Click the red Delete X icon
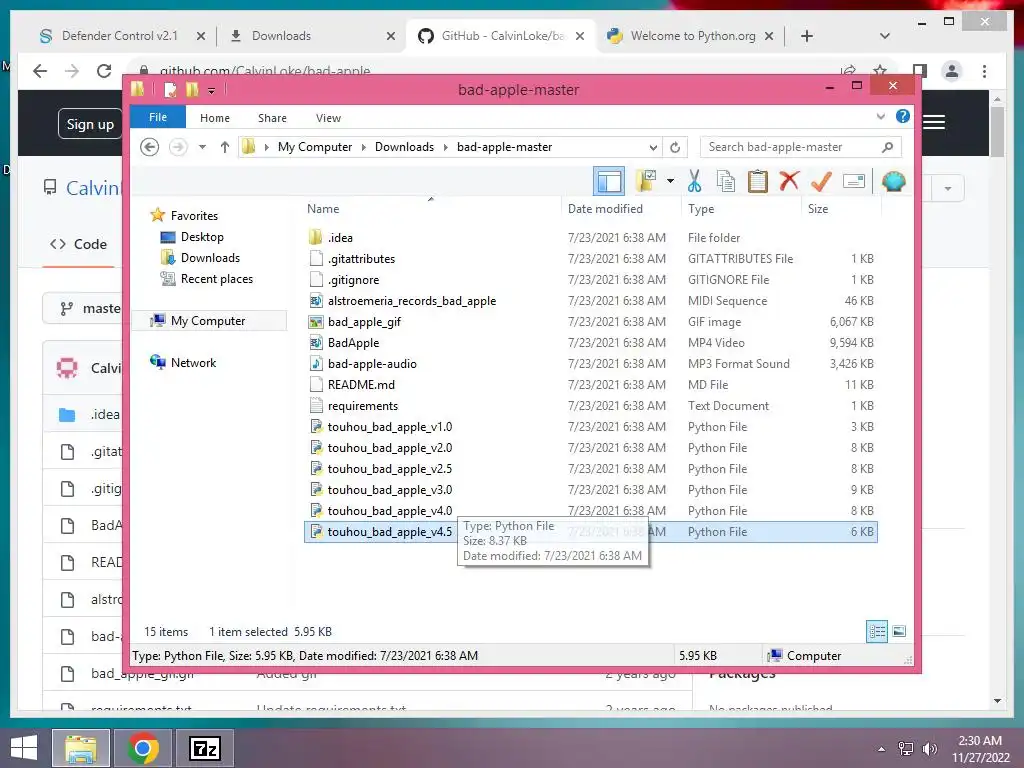1024x768 pixels. pos(789,181)
